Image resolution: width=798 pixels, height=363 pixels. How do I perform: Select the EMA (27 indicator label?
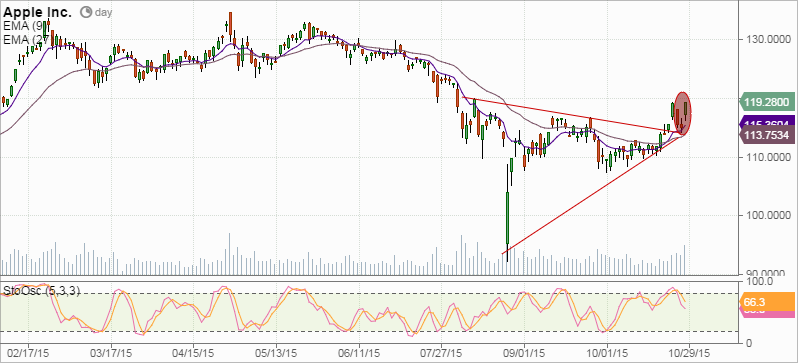pos(25,40)
